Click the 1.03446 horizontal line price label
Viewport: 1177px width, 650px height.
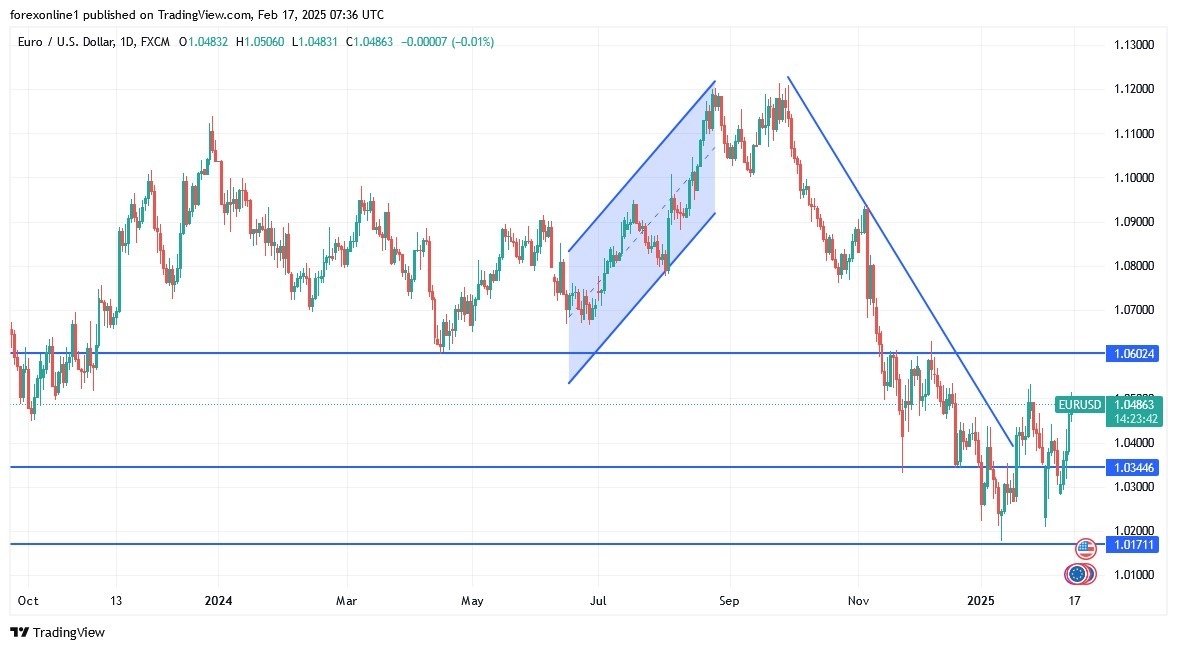pyautogui.click(x=1133, y=467)
